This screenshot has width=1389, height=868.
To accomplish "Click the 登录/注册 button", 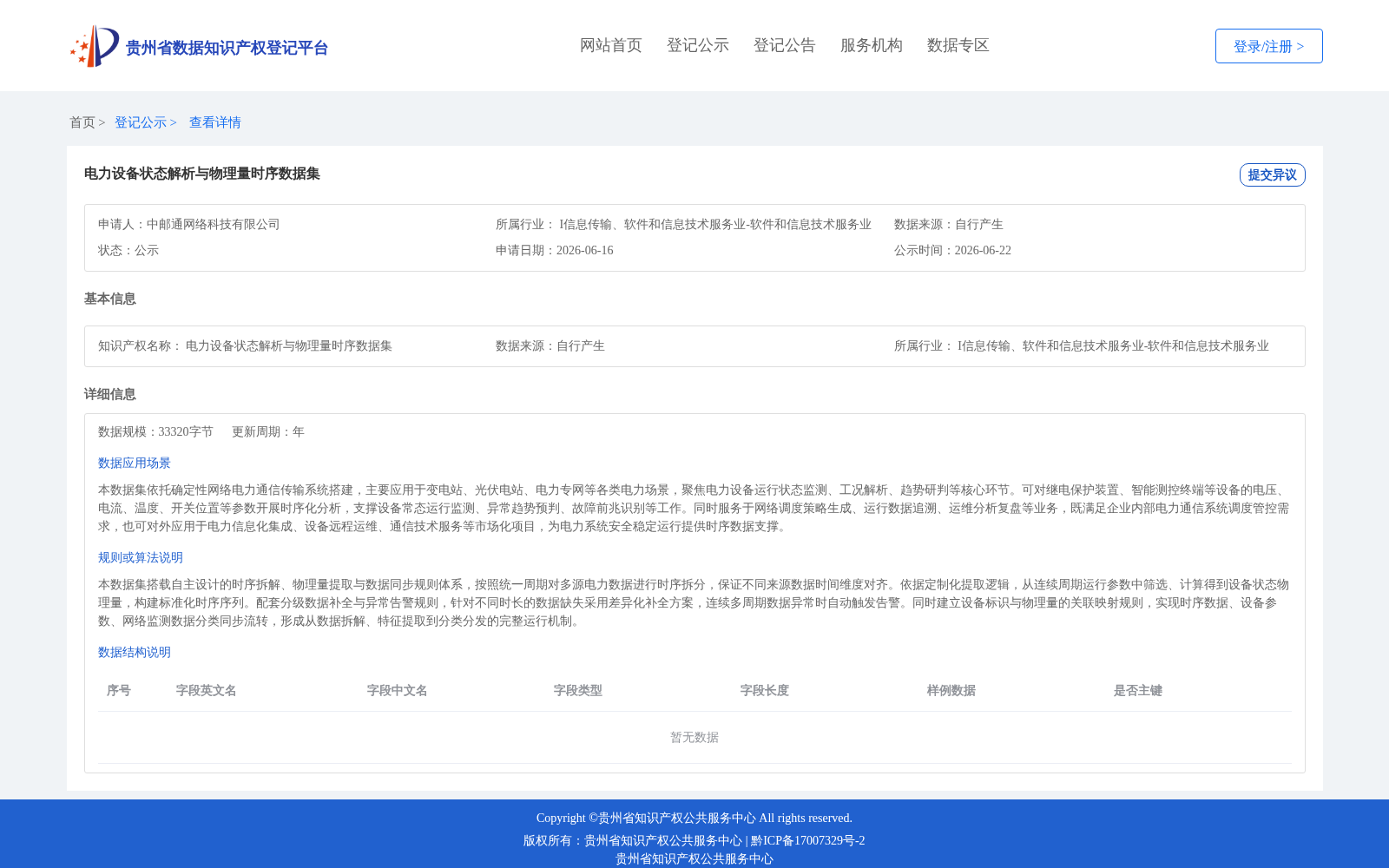I will click(x=1269, y=46).
